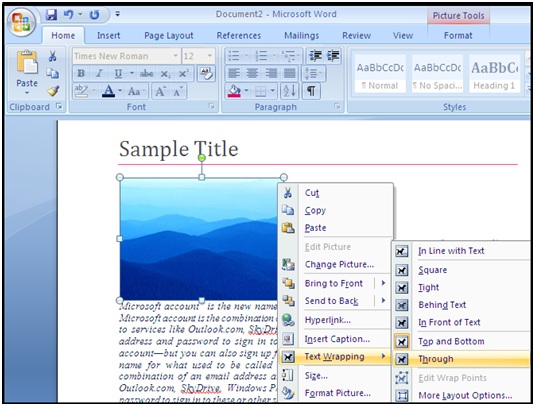Screen dimensions: 535x406
Task: Click the Save floppy disk icon
Action: pyautogui.click(x=52, y=14)
